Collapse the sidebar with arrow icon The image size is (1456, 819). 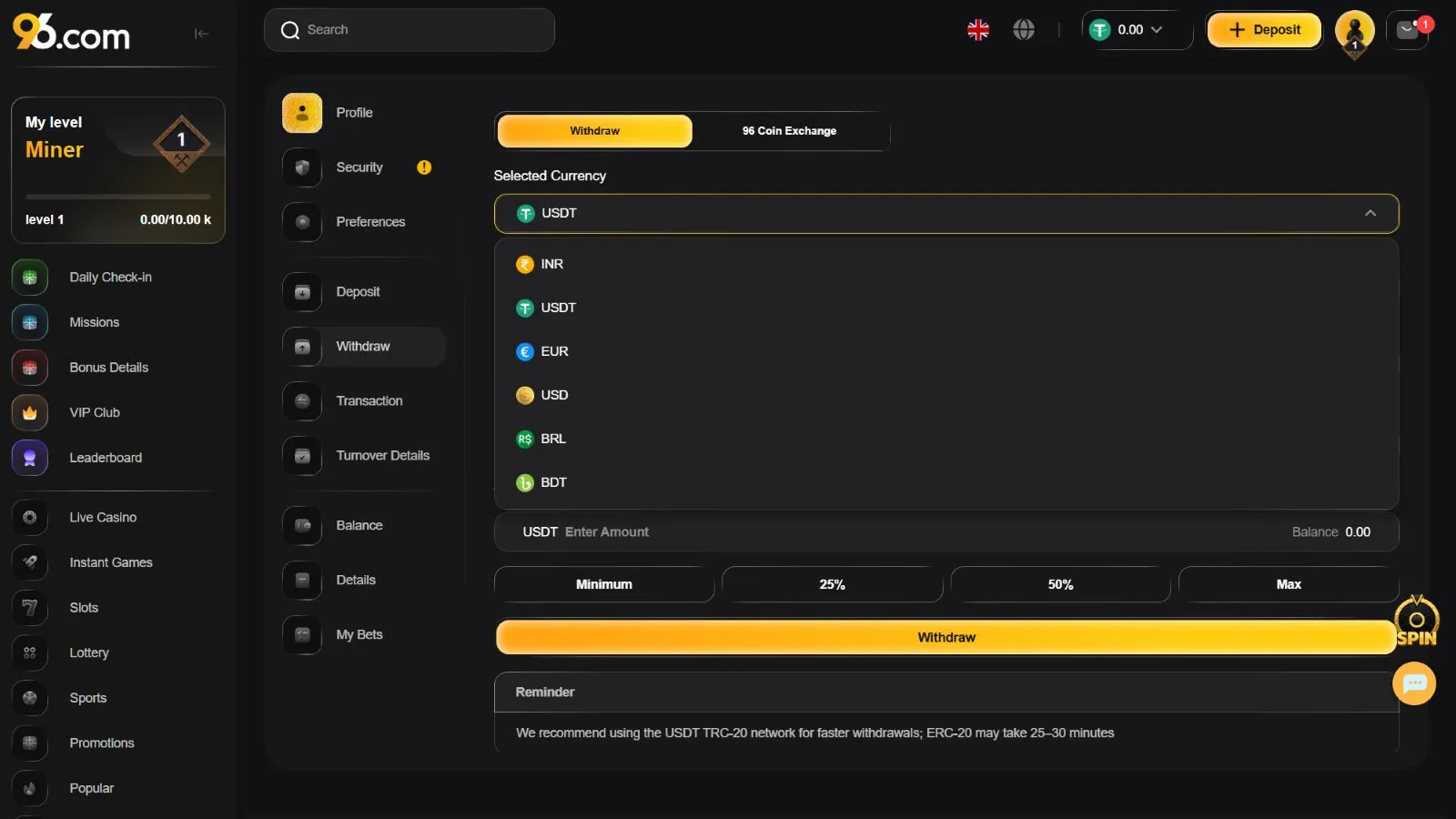201,34
